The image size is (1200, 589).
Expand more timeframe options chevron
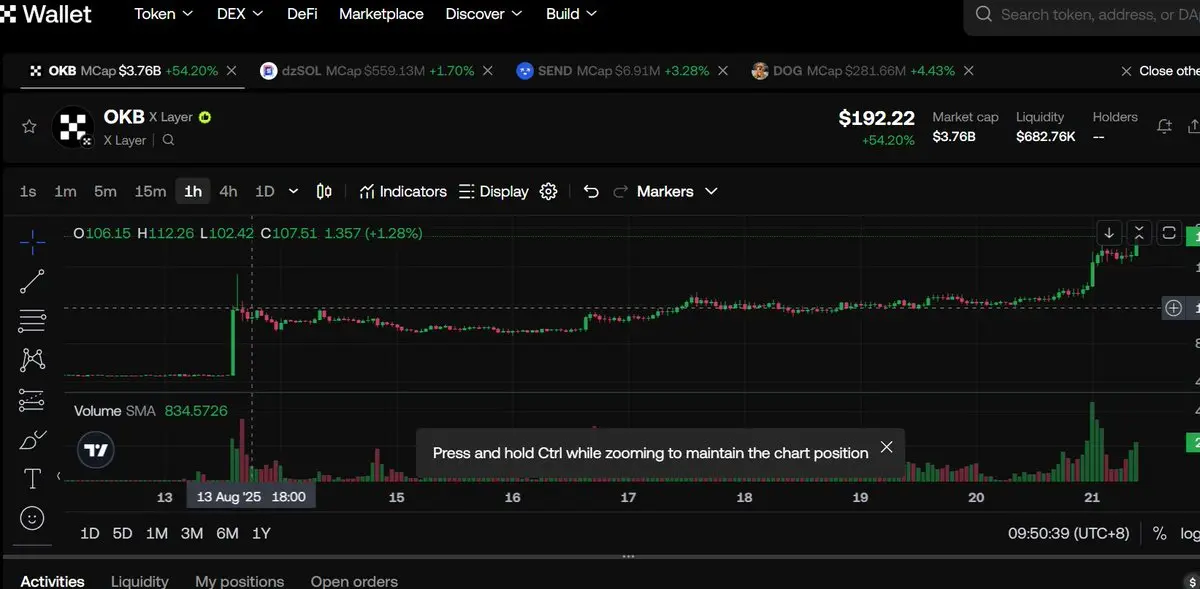point(293,191)
